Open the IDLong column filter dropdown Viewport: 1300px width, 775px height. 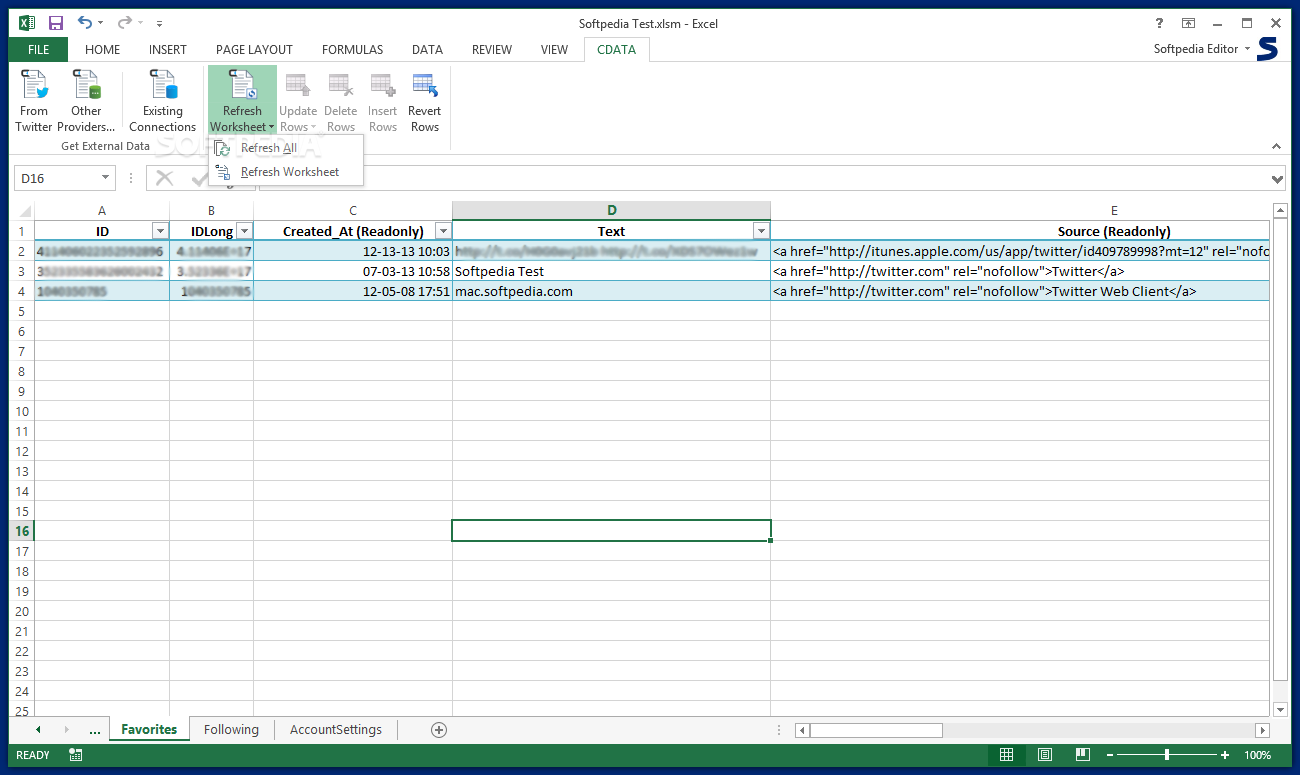tap(243, 231)
